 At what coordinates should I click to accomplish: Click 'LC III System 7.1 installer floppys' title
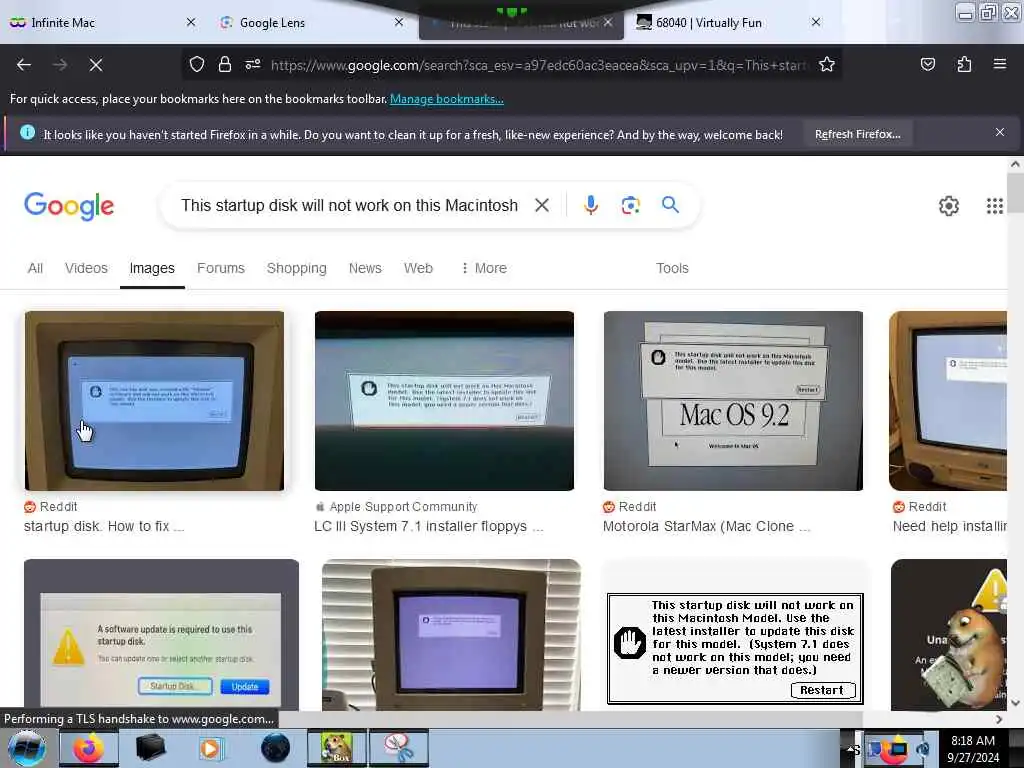[428, 526]
